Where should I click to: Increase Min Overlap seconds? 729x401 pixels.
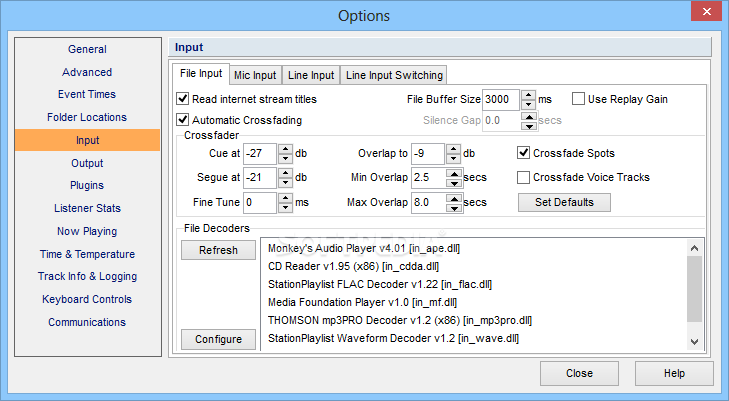pos(453,173)
